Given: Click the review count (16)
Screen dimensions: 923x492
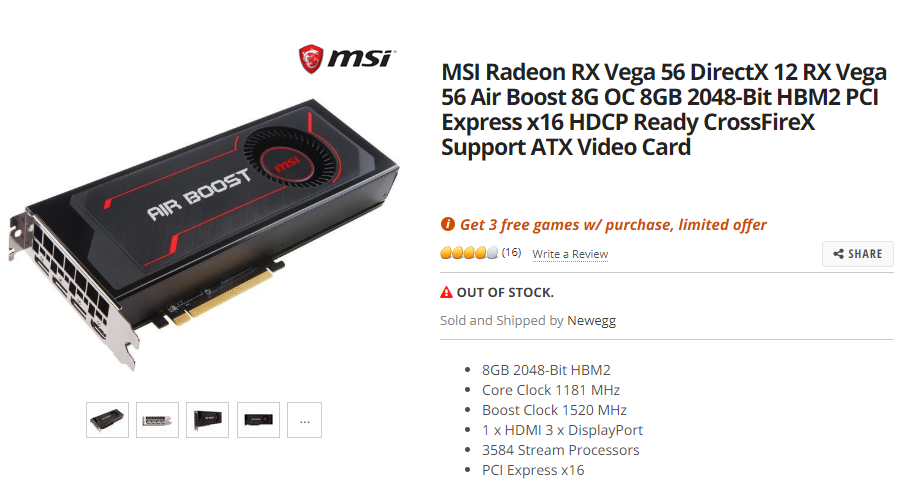Looking at the screenshot, I should 511,252.
